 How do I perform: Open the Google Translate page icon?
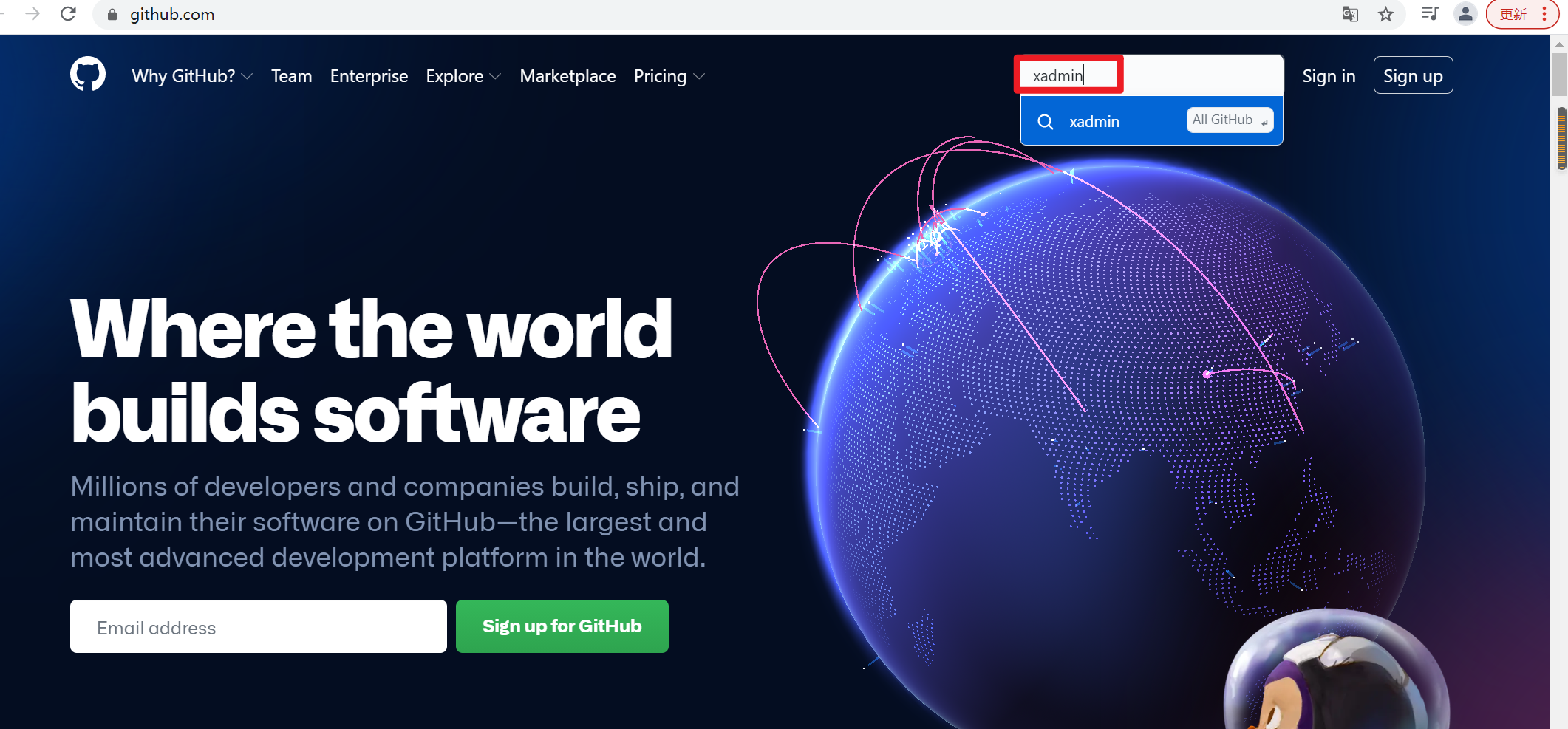tap(1350, 14)
